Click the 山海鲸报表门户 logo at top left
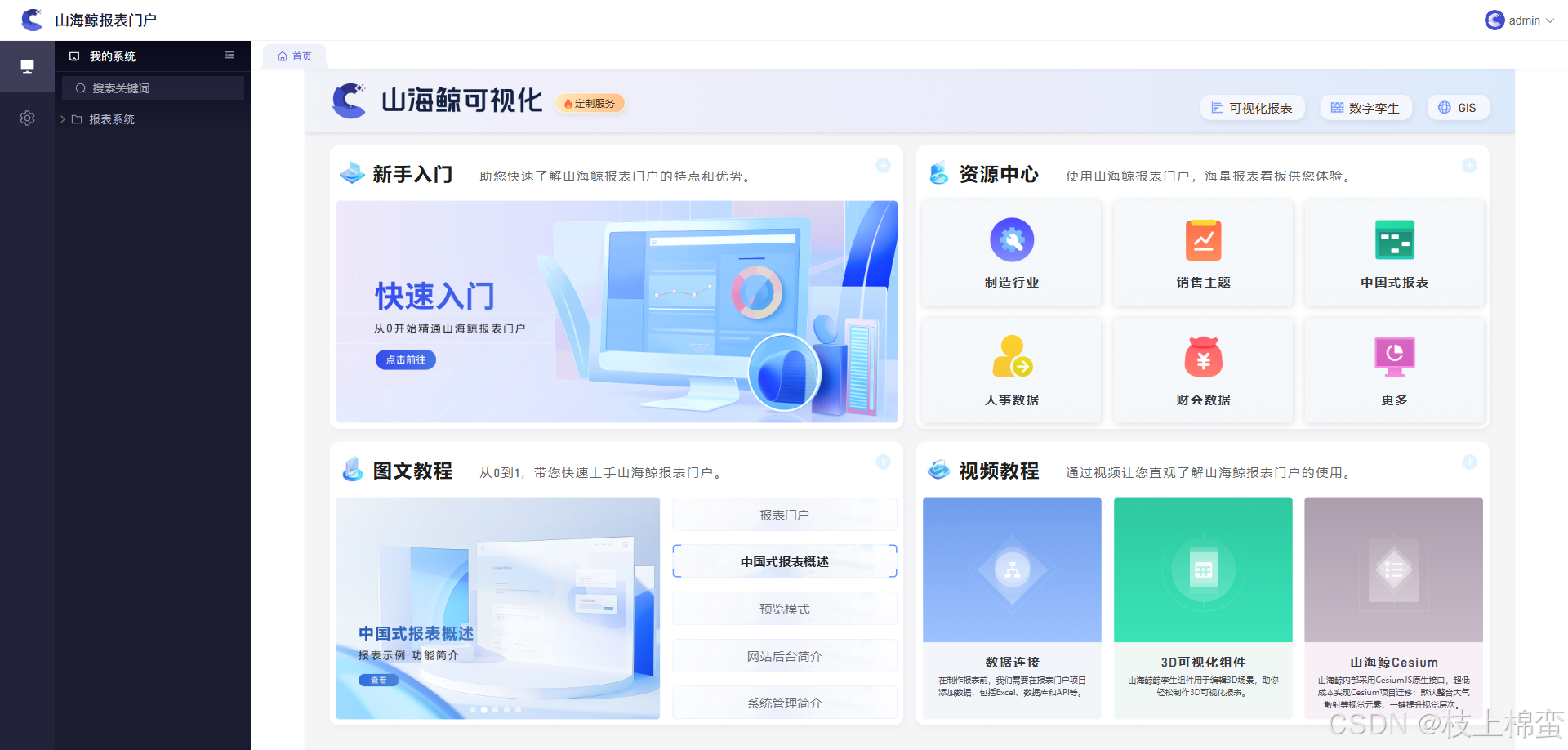1568x750 pixels. click(x=32, y=20)
